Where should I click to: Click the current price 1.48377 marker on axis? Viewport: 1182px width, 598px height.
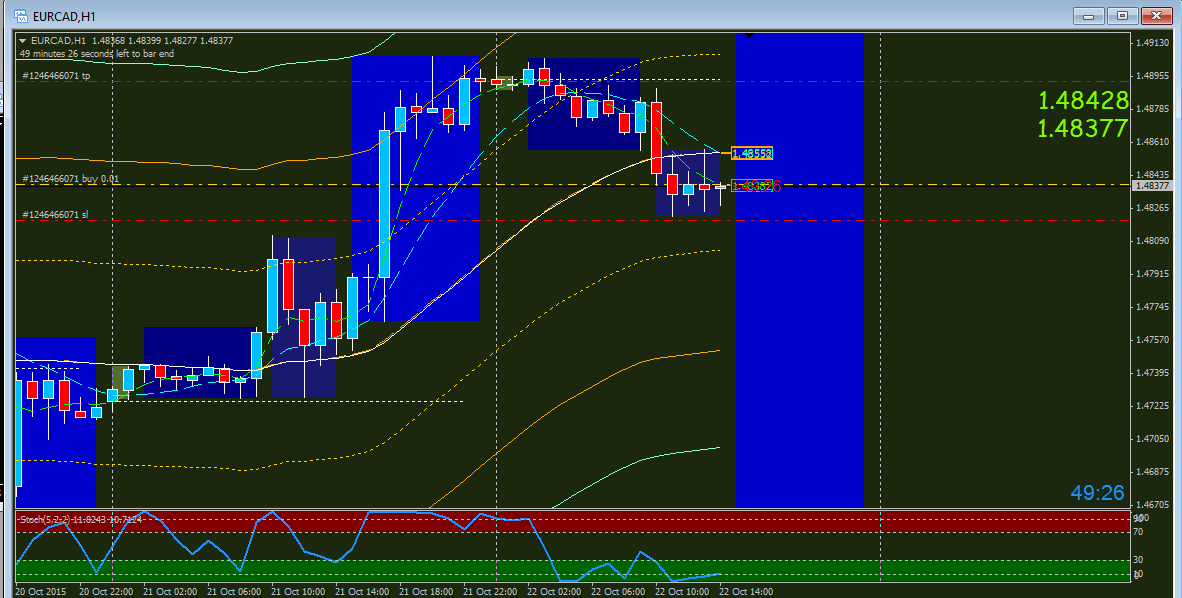1152,186
